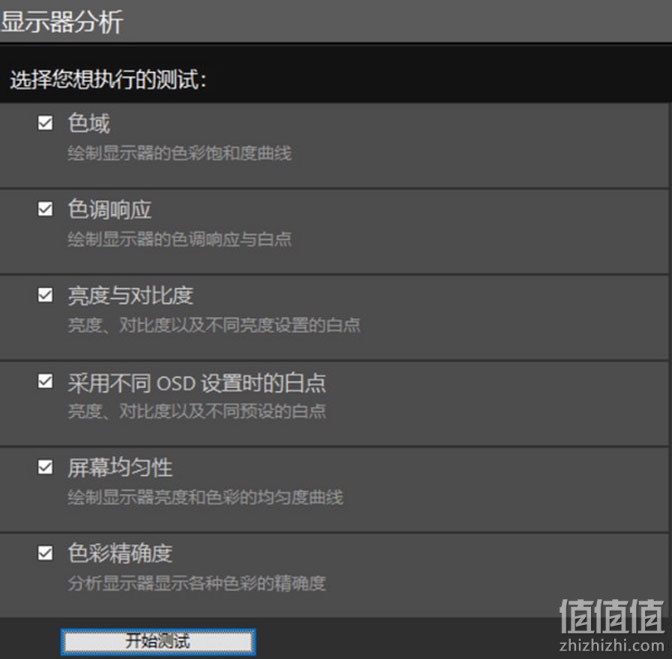Image resolution: width=672 pixels, height=659 pixels.
Task: Click description 亮度、对比度以及不同亮度设置的白点
Action: coord(214,325)
